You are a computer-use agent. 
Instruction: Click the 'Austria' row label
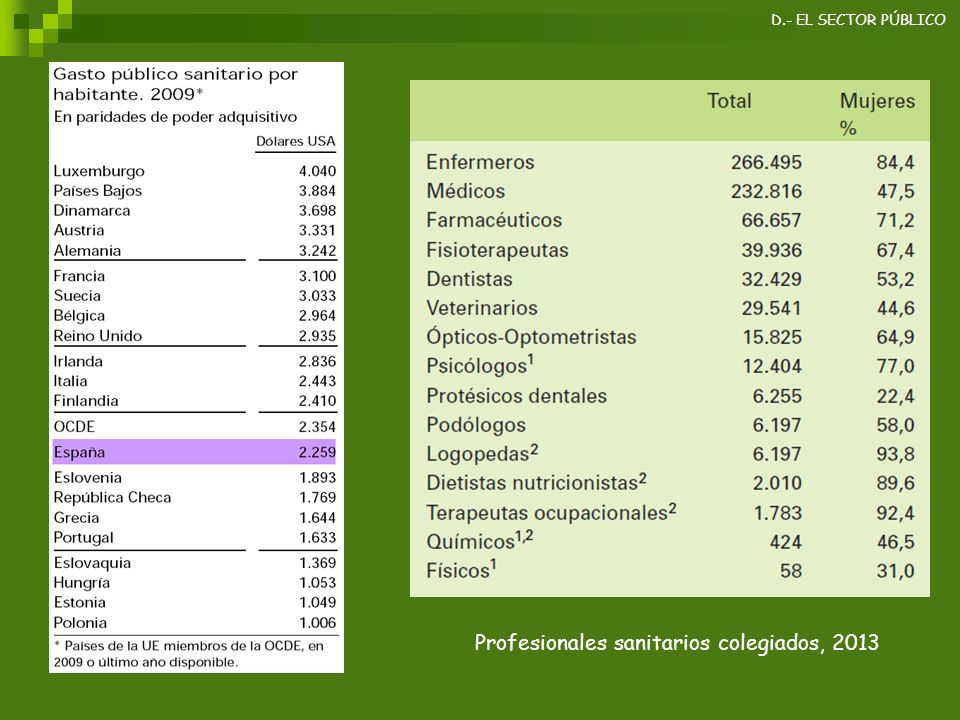(79, 230)
